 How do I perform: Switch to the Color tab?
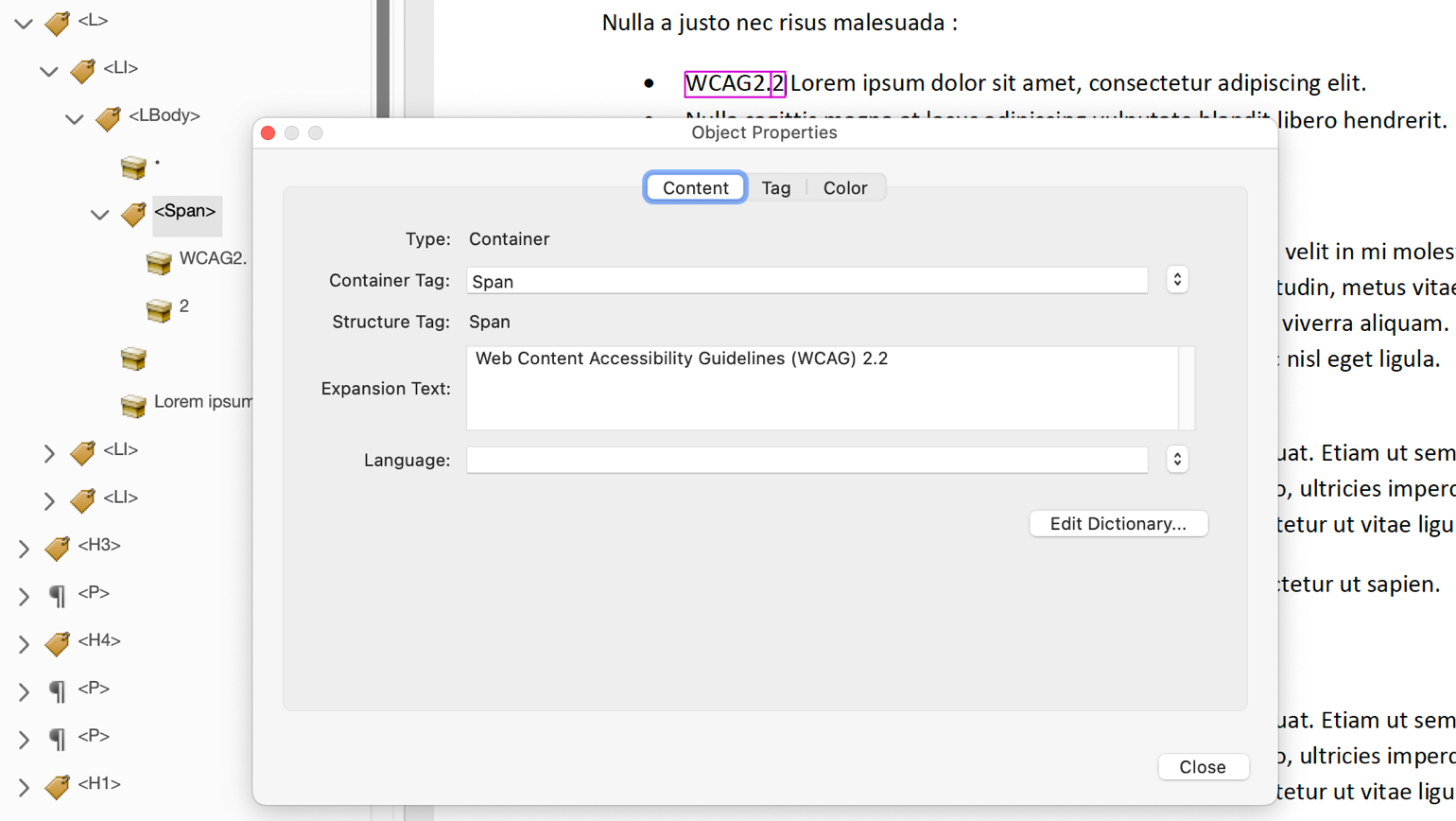coord(845,186)
